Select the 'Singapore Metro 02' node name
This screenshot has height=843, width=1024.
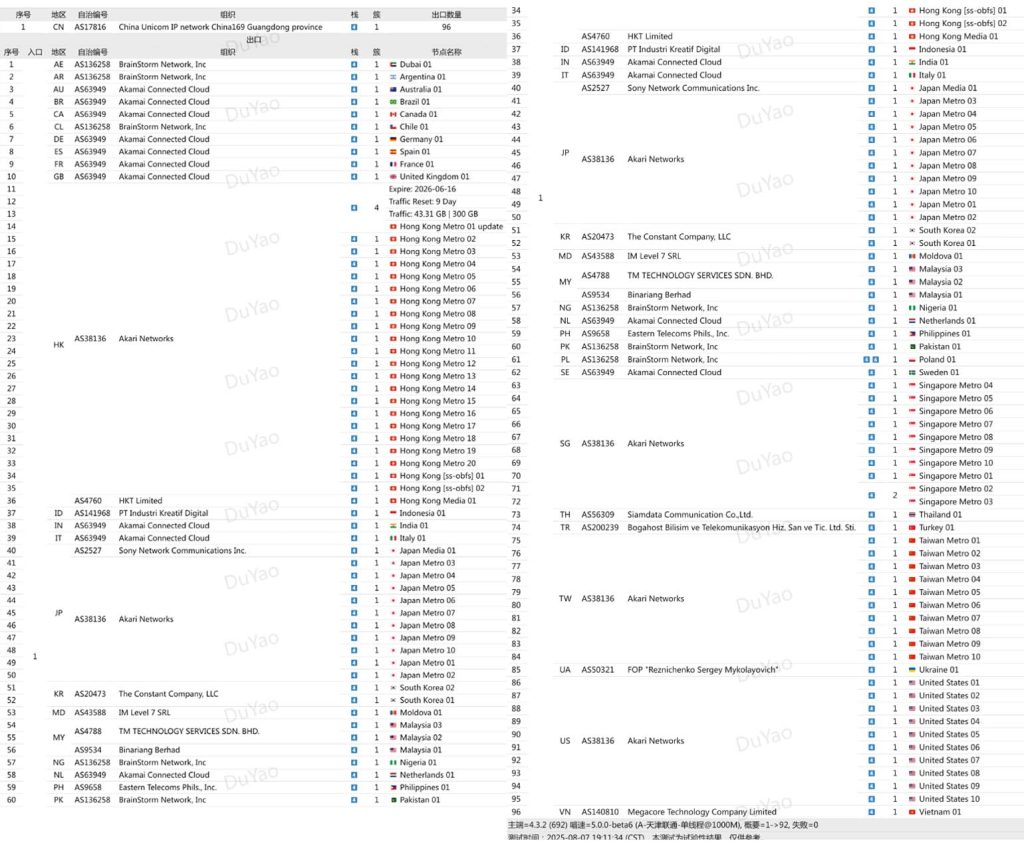coord(955,489)
